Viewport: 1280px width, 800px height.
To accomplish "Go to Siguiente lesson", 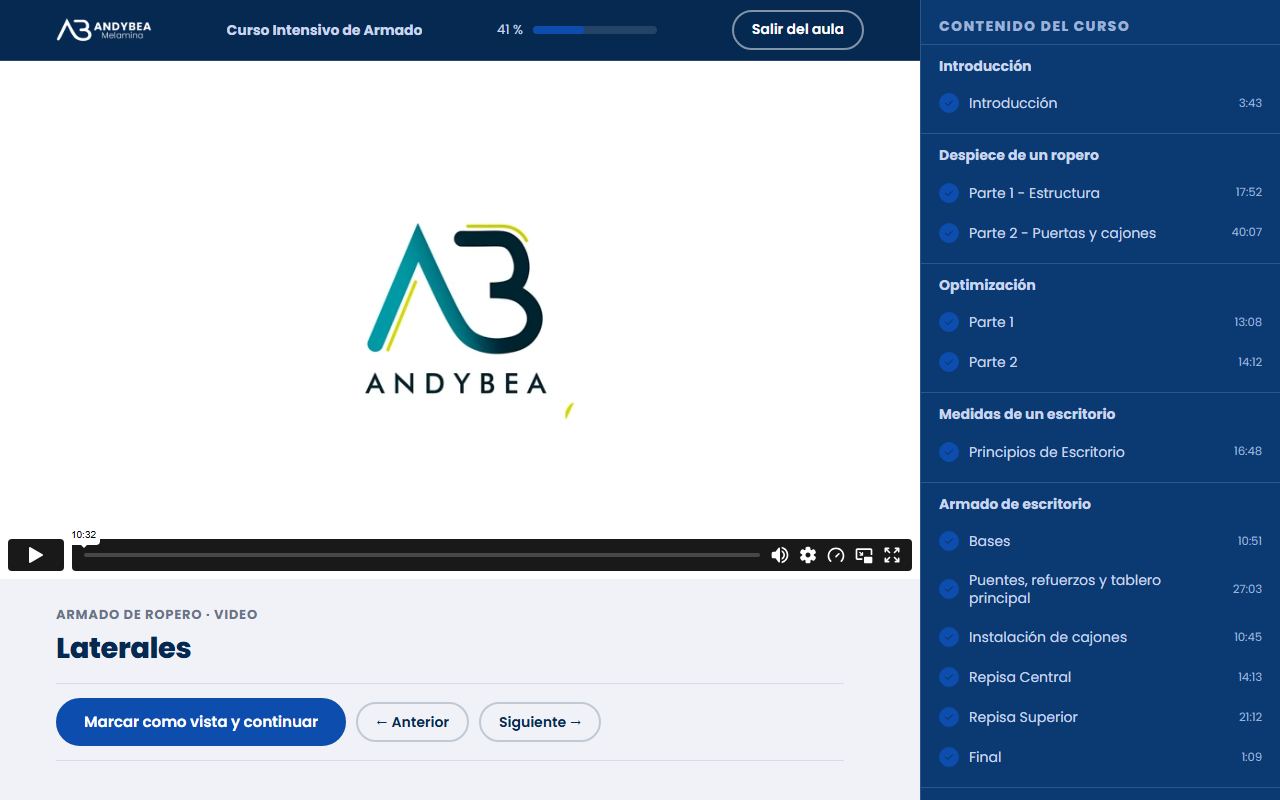I will click(x=540, y=722).
